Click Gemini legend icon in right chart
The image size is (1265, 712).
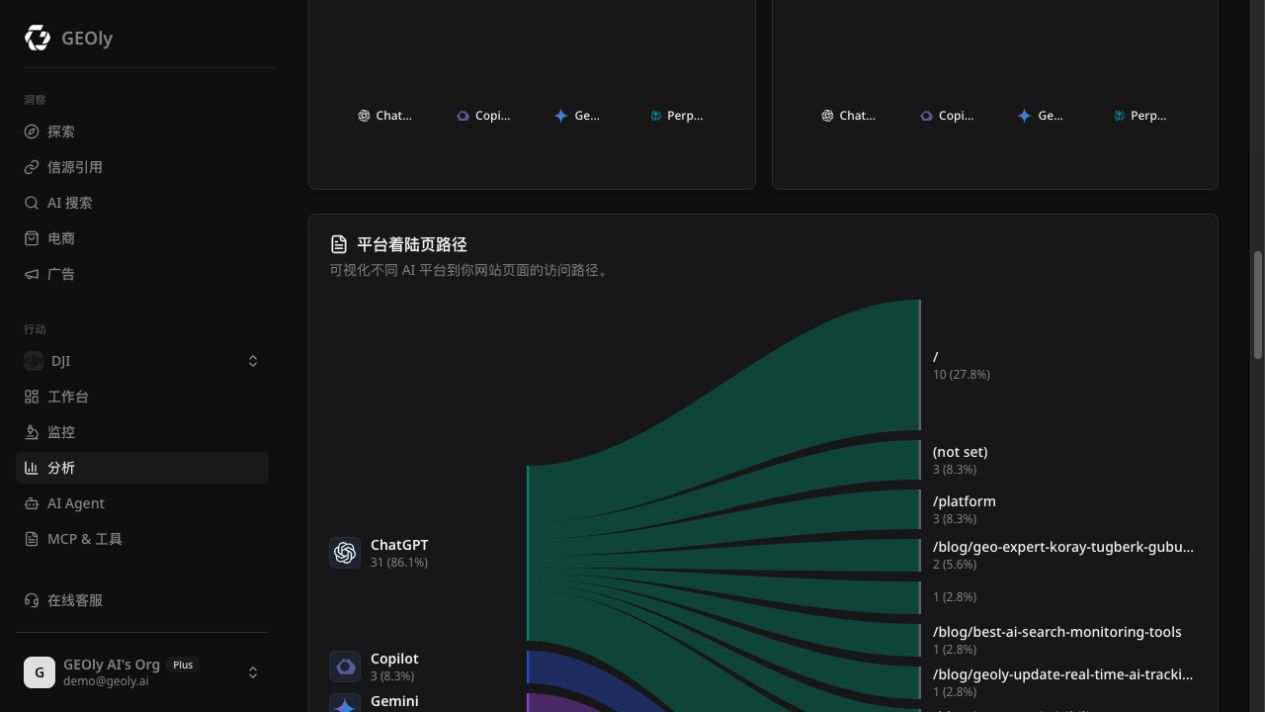1024,116
